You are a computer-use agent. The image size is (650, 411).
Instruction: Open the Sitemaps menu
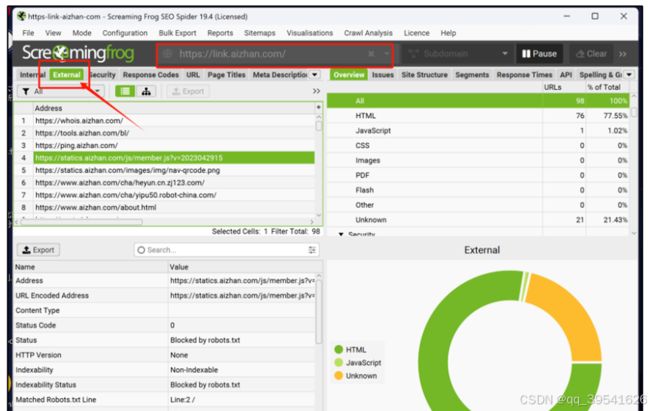pyautogui.click(x=260, y=33)
